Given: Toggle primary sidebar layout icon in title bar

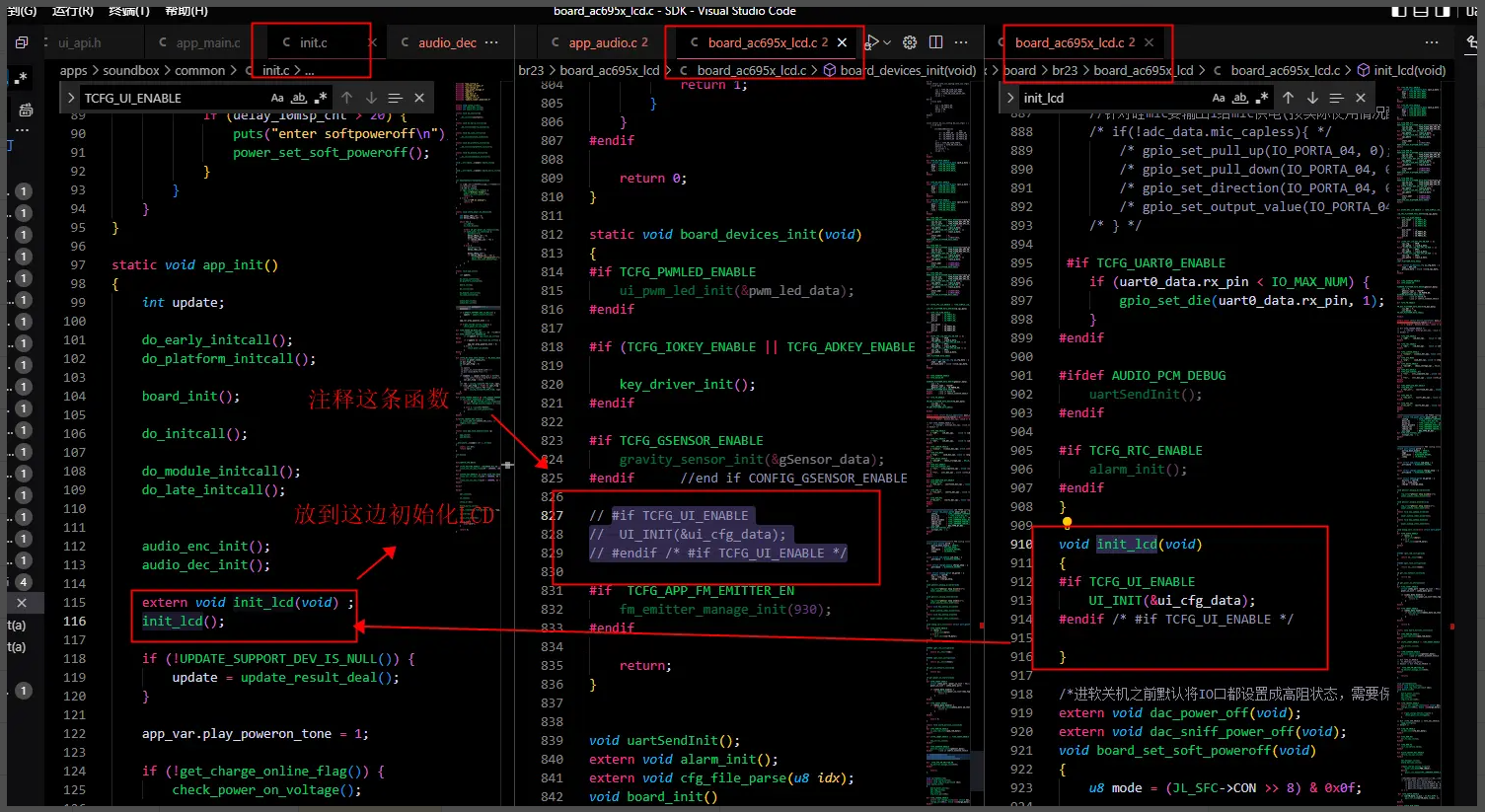Looking at the screenshot, I should tap(1399, 11).
